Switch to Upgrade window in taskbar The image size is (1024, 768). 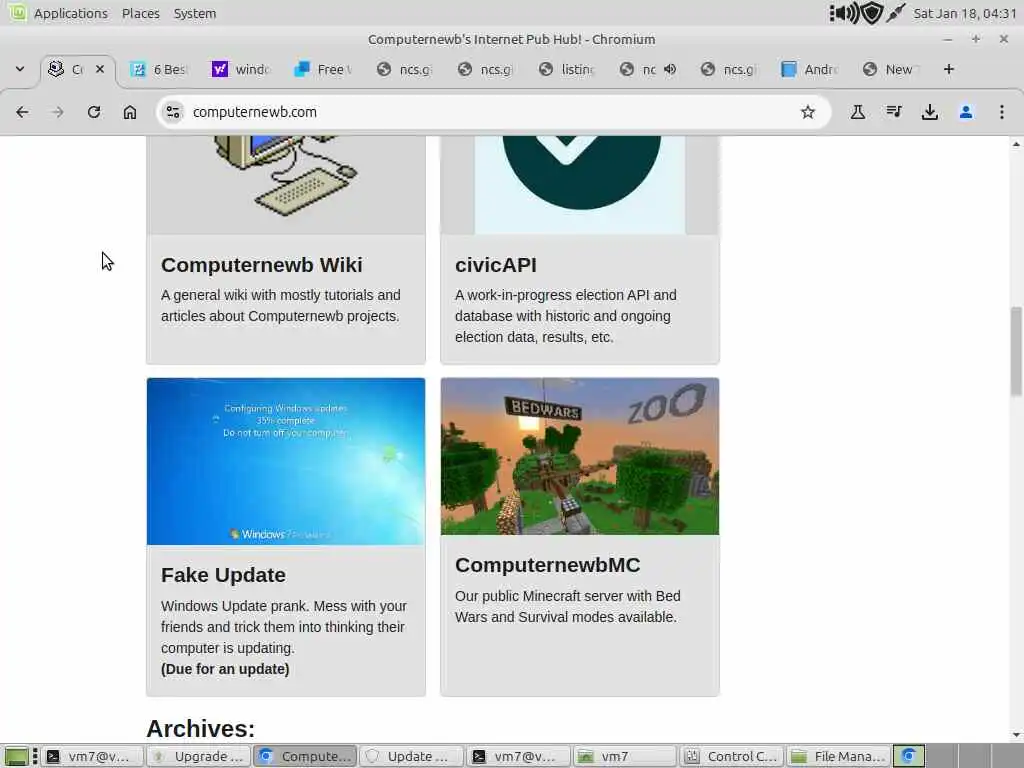click(x=199, y=756)
